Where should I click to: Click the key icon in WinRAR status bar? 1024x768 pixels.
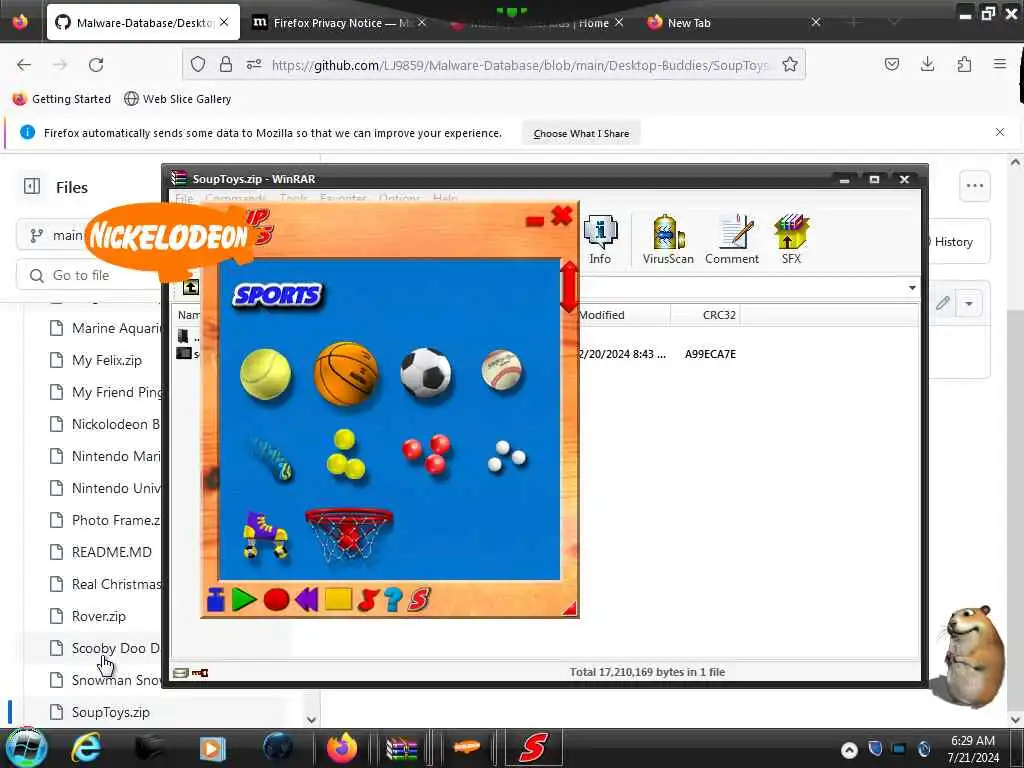200,673
